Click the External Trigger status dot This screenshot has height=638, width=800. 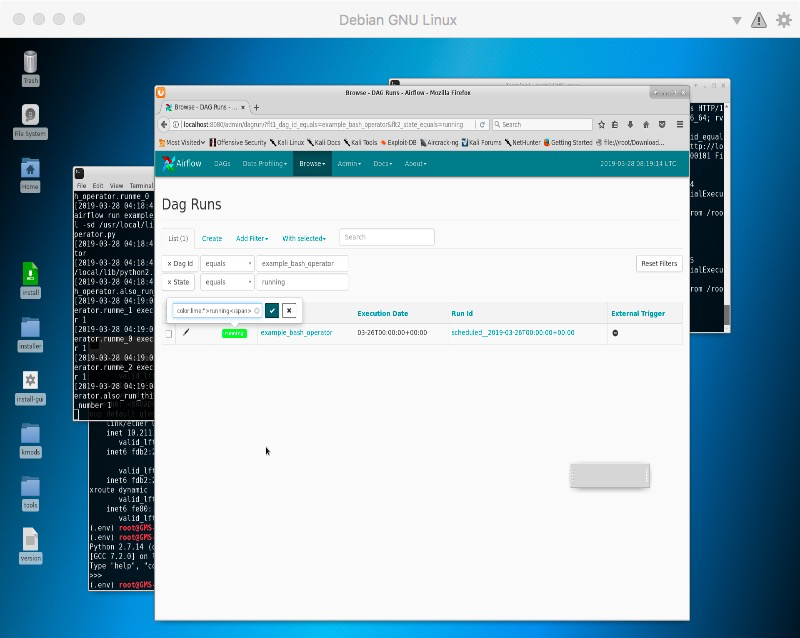[x=615, y=333]
